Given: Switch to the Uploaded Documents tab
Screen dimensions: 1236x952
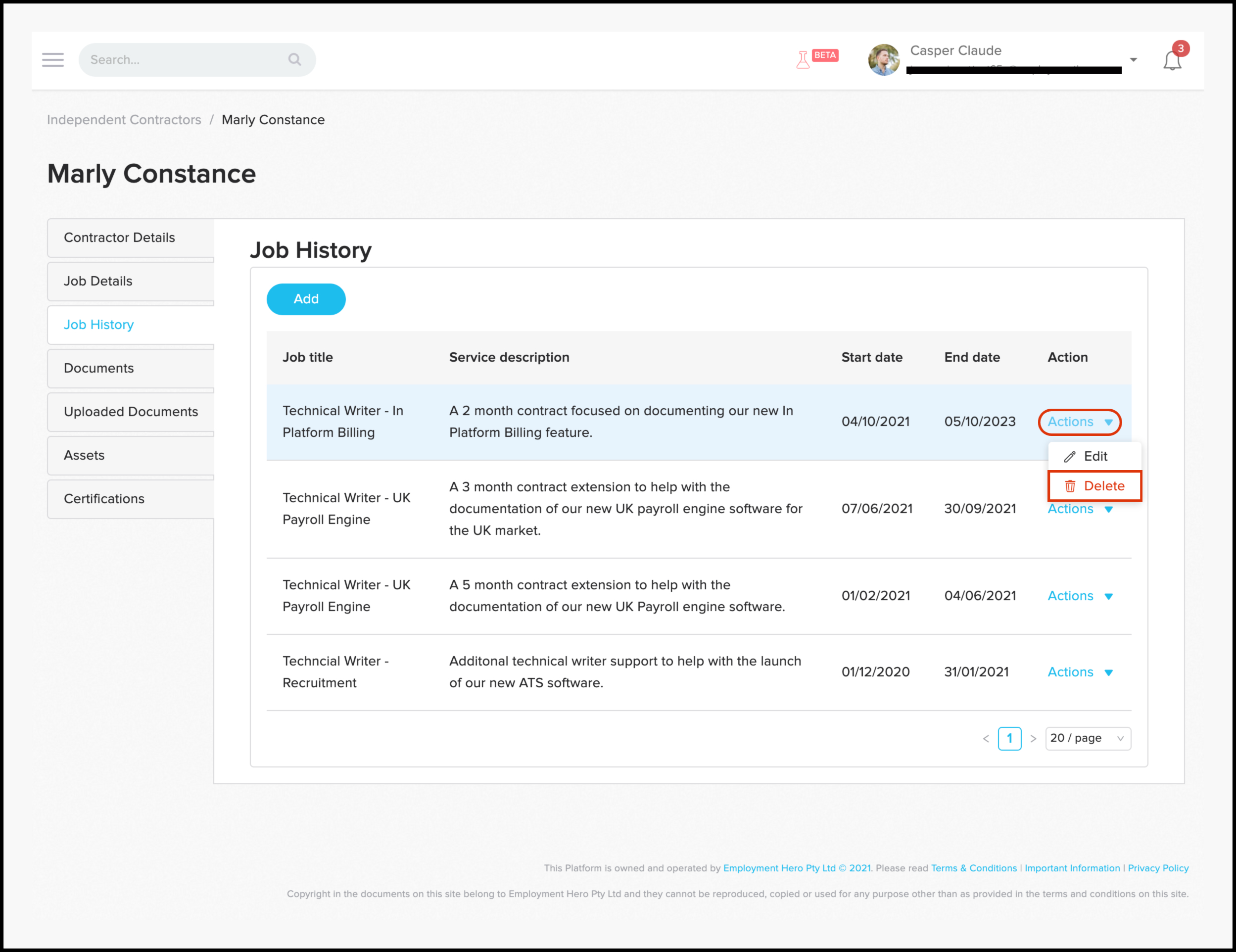Looking at the screenshot, I should (x=130, y=412).
